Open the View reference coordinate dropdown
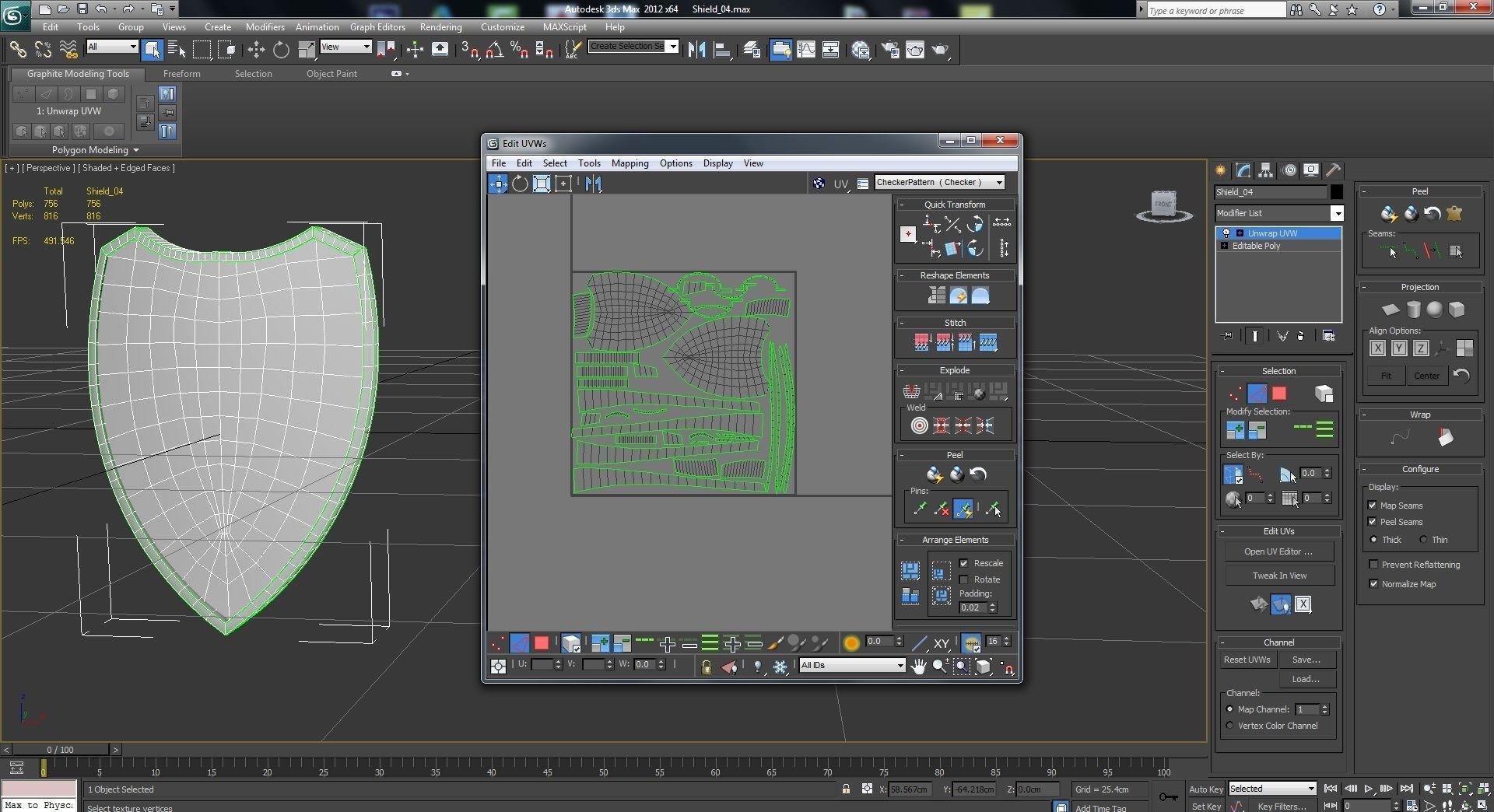The width and height of the screenshot is (1494, 812). 345,47
